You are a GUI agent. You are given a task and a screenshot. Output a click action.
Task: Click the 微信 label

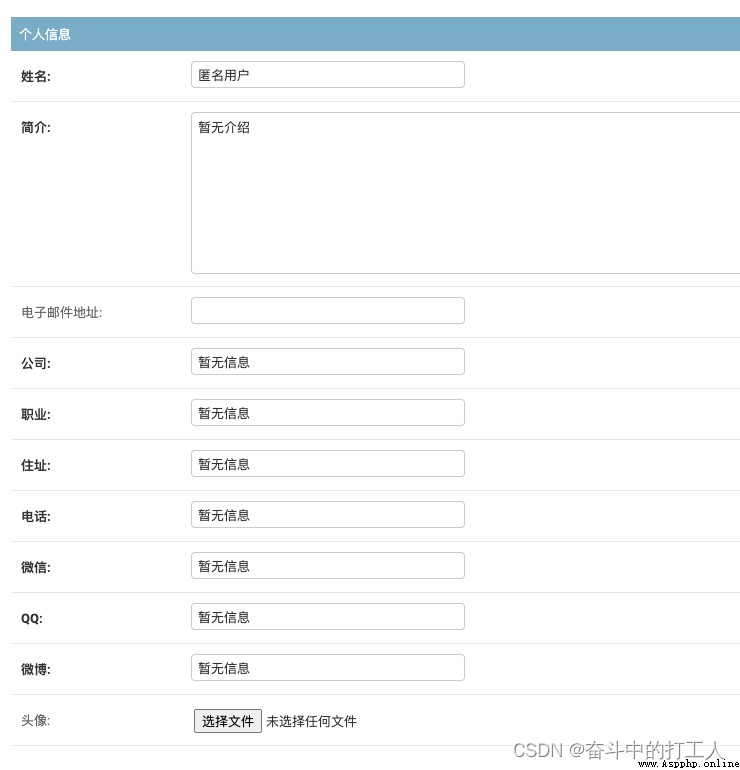[x=35, y=568]
